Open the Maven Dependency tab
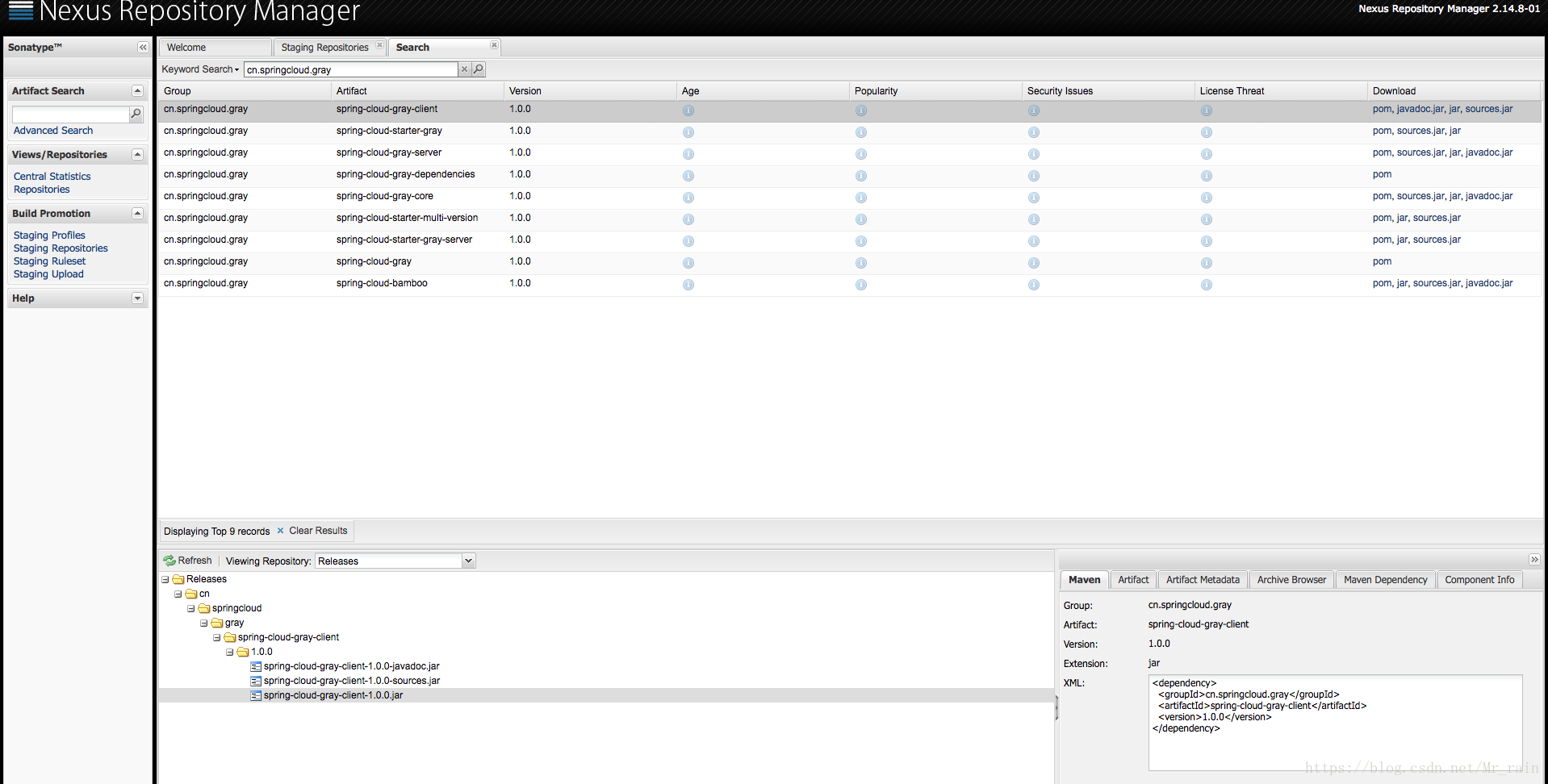Viewport: 1548px width, 784px height. click(1385, 580)
